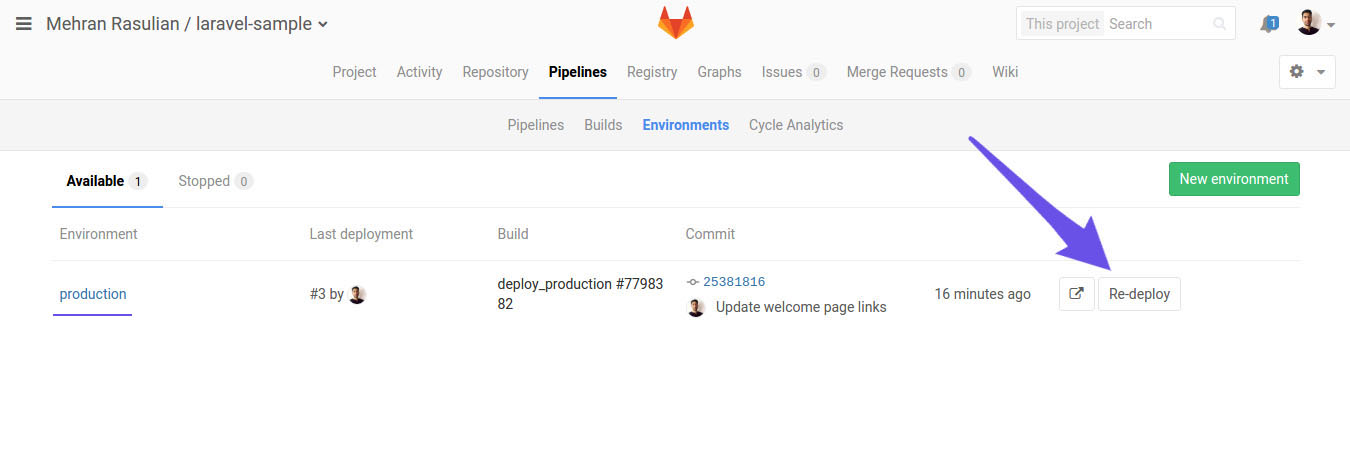1350x450 pixels.
Task: Select the Available environments tab
Action: (106, 181)
